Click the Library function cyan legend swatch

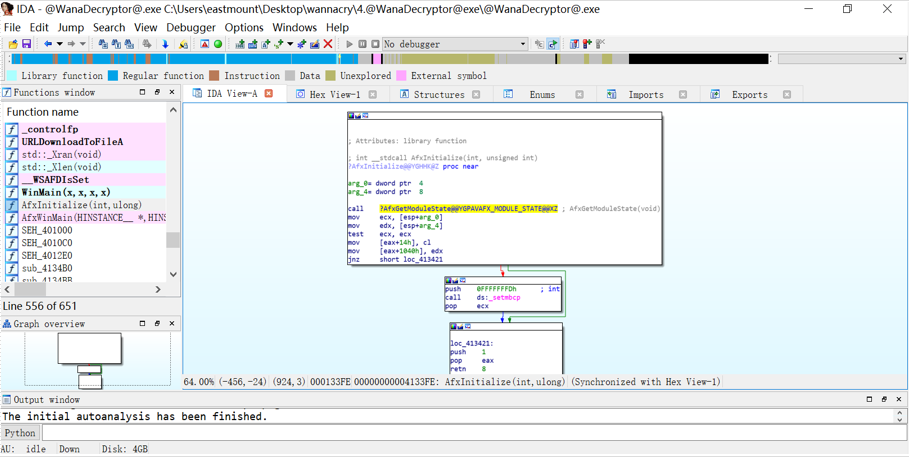click(x=12, y=75)
